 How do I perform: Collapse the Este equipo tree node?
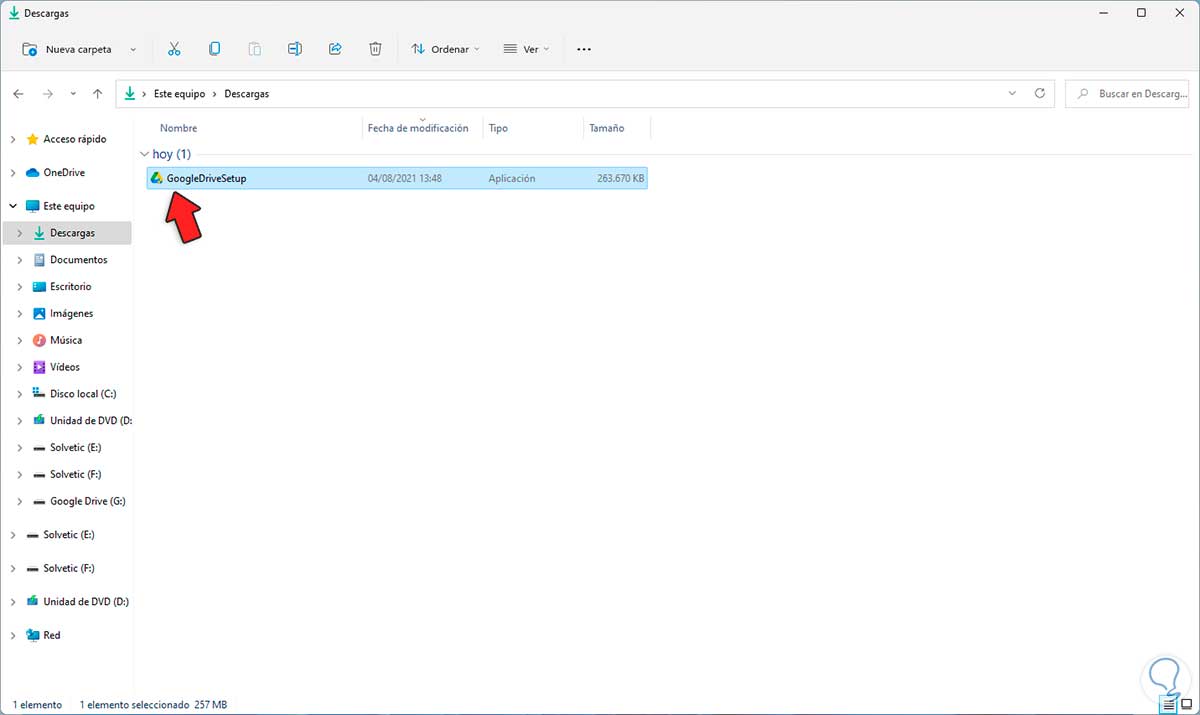tap(13, 206)
